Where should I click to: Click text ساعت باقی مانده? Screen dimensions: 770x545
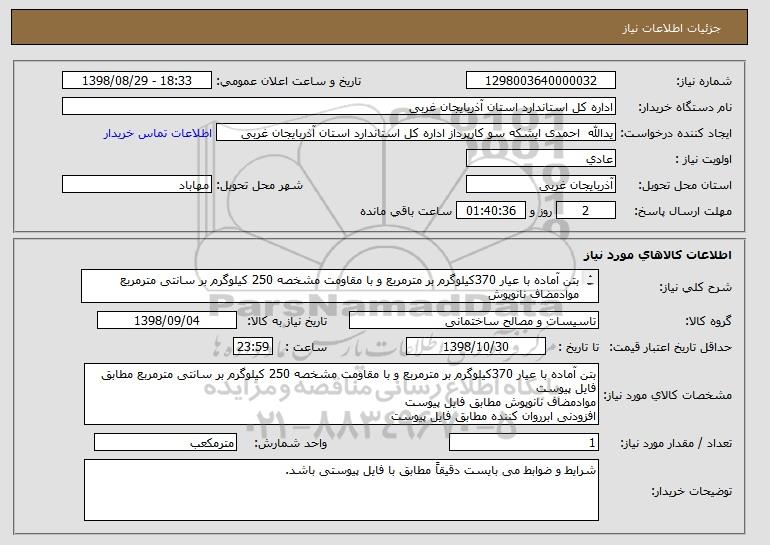[406, 211]
